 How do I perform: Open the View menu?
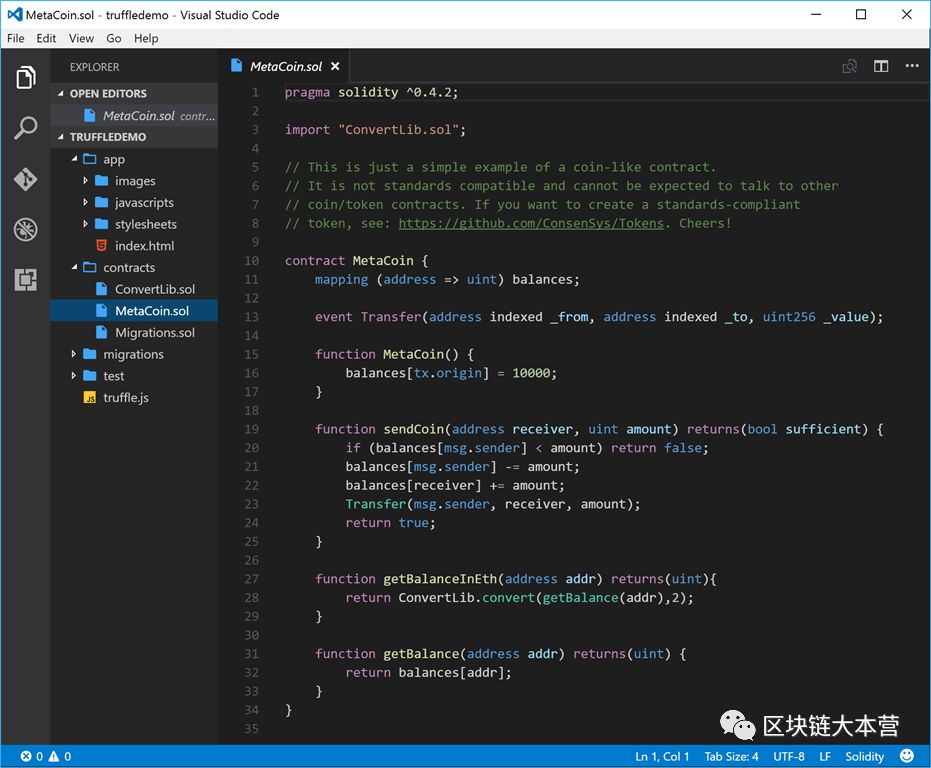[81, 38]
